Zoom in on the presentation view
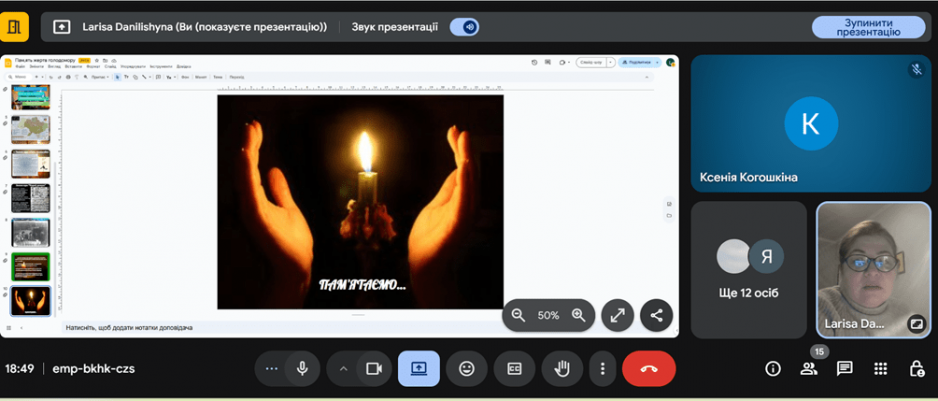Viewport: 938px width, 401px height. tap(578, 315)
